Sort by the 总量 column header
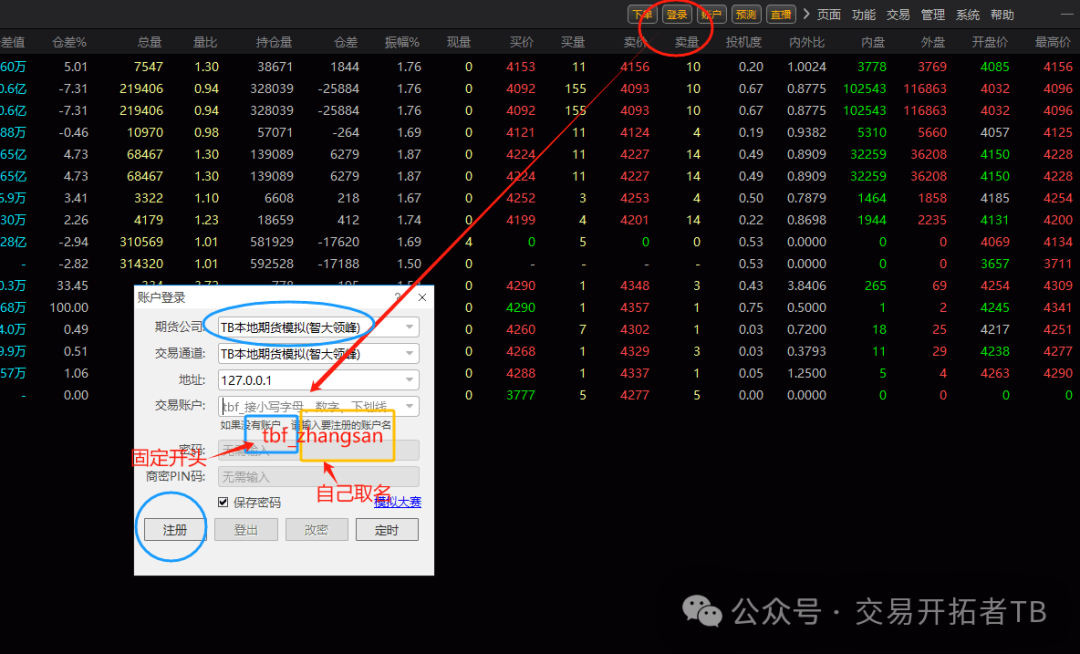 point(149,42)
